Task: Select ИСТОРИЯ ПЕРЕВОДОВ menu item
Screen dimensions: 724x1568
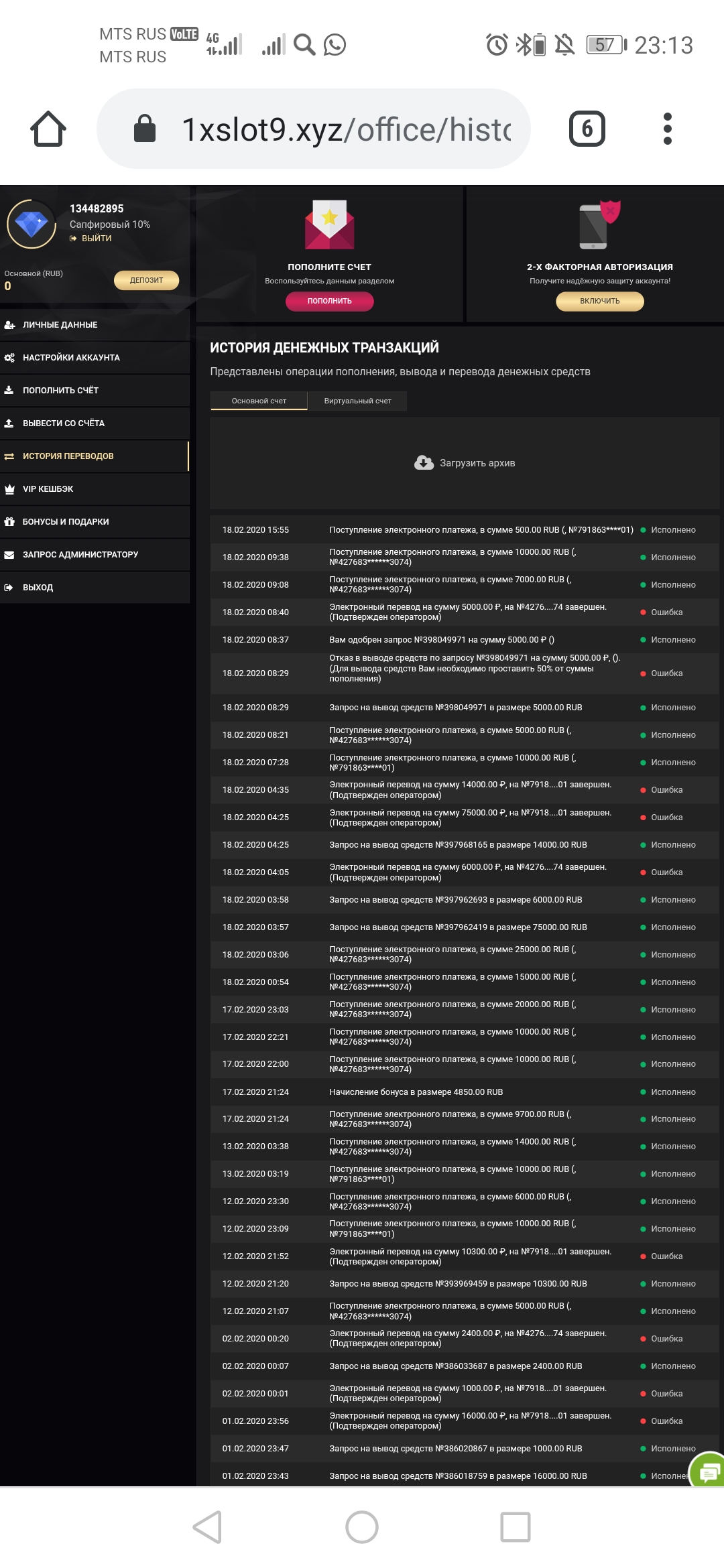Action: (95, 456)
